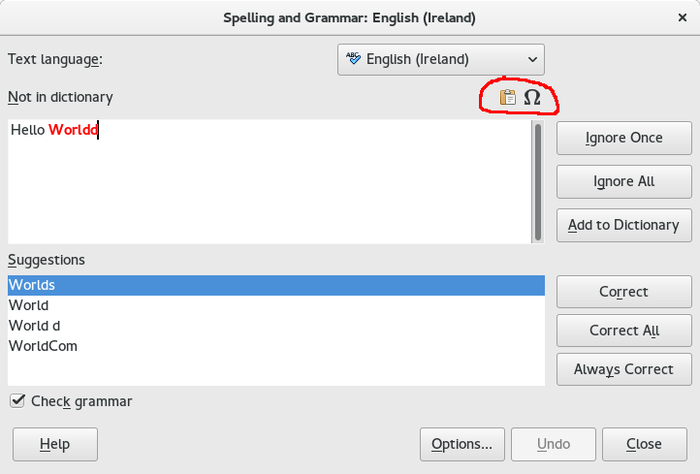
Task: Open the Help button
Action: 55,444
